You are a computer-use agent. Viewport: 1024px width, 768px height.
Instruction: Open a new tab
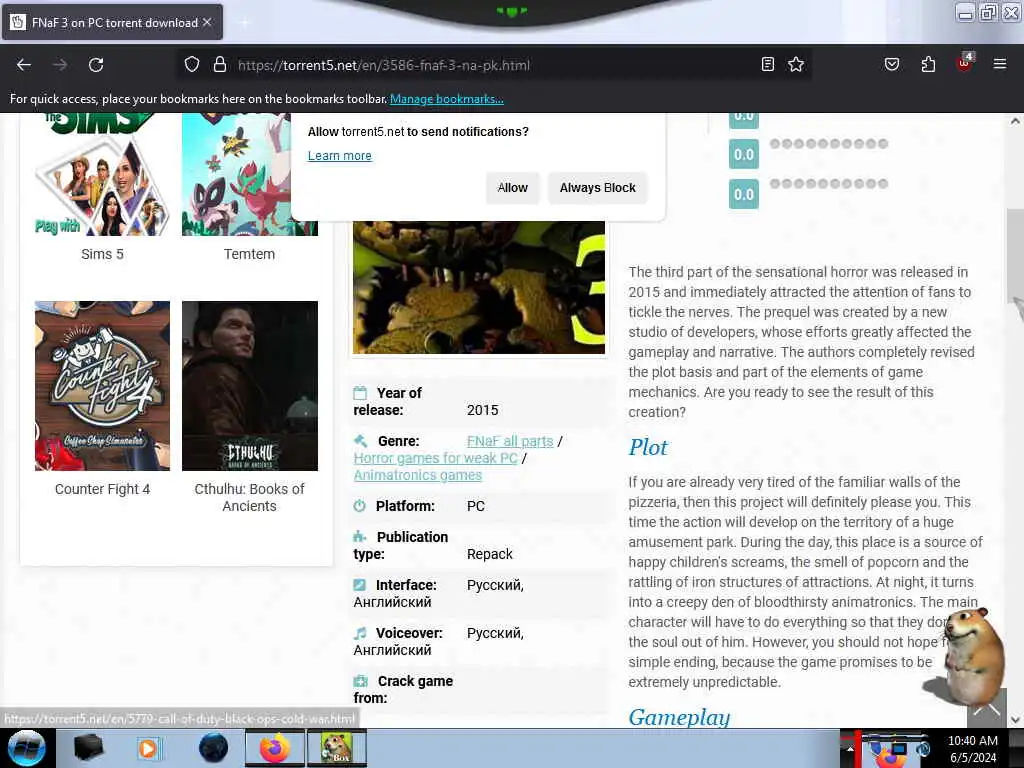click(245, 22)
